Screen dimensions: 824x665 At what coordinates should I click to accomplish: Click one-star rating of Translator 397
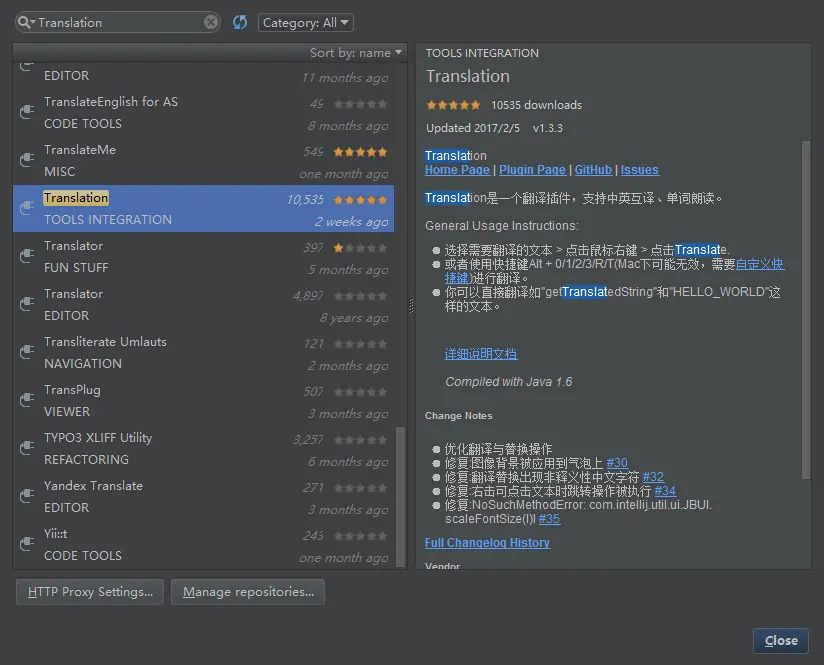pyautogui.click(x=360, y=248)
